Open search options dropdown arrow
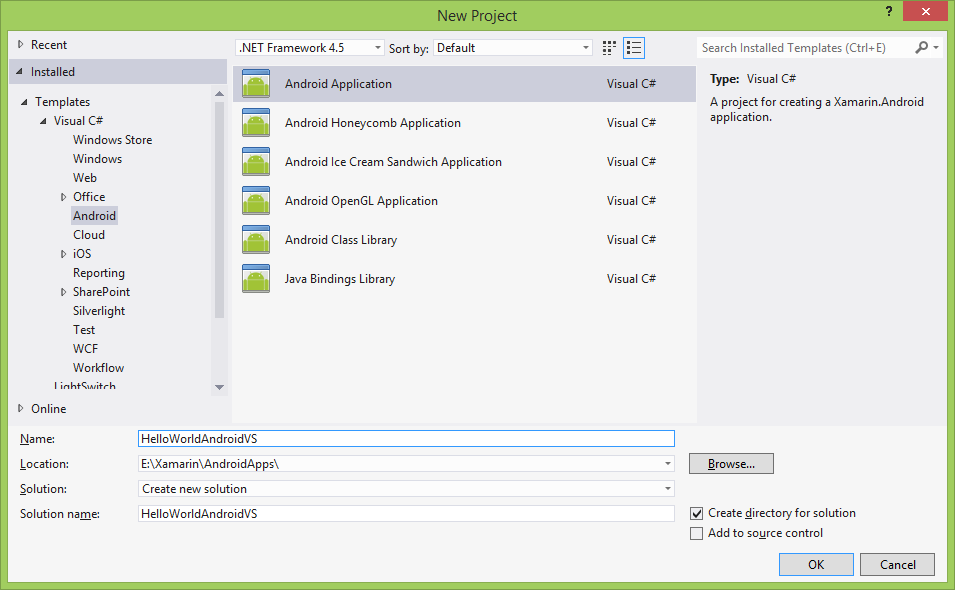The height and width of the screenshot is (590, 955). coord(936,47)
